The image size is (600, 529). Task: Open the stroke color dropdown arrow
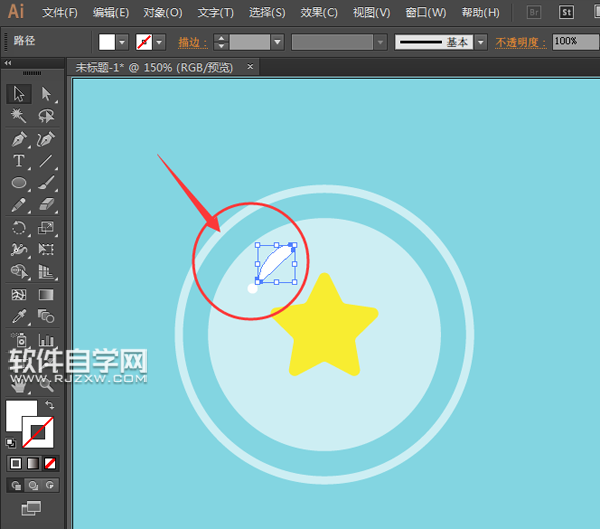[x=159, y=42]
